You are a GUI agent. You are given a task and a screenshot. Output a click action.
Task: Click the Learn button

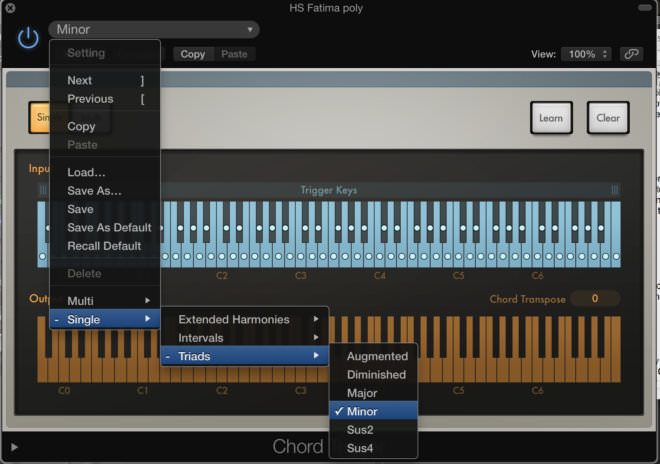tap(551, 118)
